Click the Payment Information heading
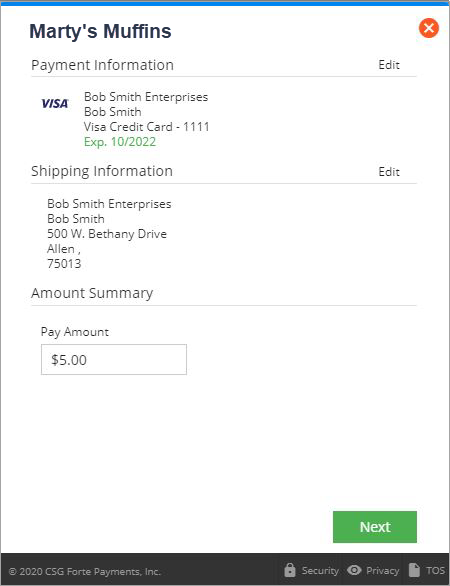The height and width of the screenshot is (586, 450). pos(102,65)
